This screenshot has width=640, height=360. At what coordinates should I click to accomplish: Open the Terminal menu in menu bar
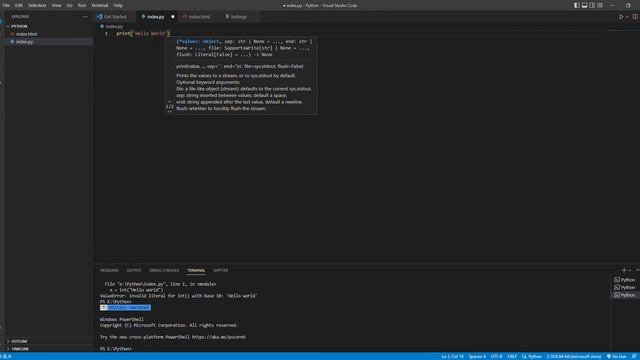pos(100,5)
